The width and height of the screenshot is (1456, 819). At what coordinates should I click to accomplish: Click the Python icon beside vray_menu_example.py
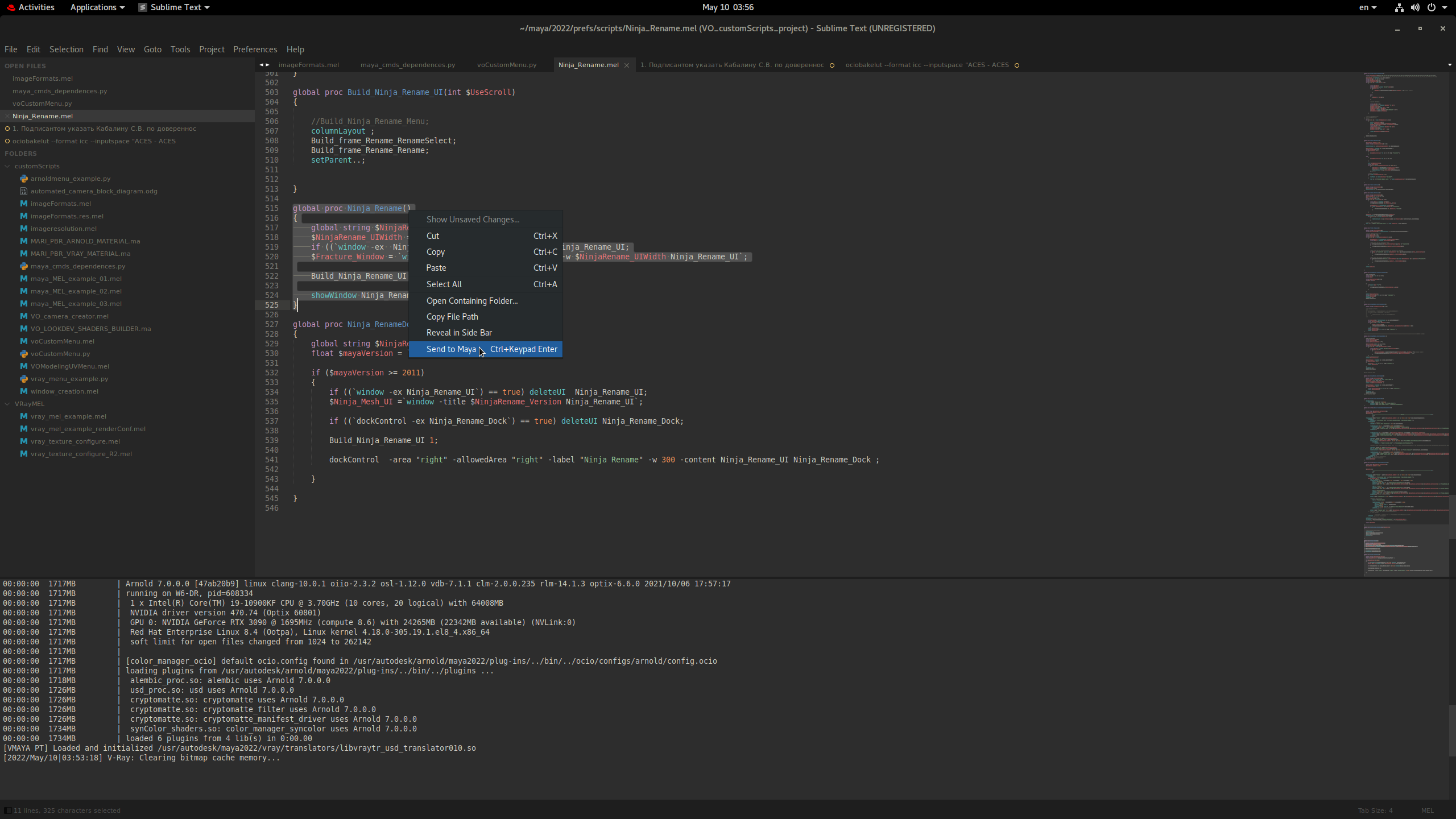(x=23, y=378)
